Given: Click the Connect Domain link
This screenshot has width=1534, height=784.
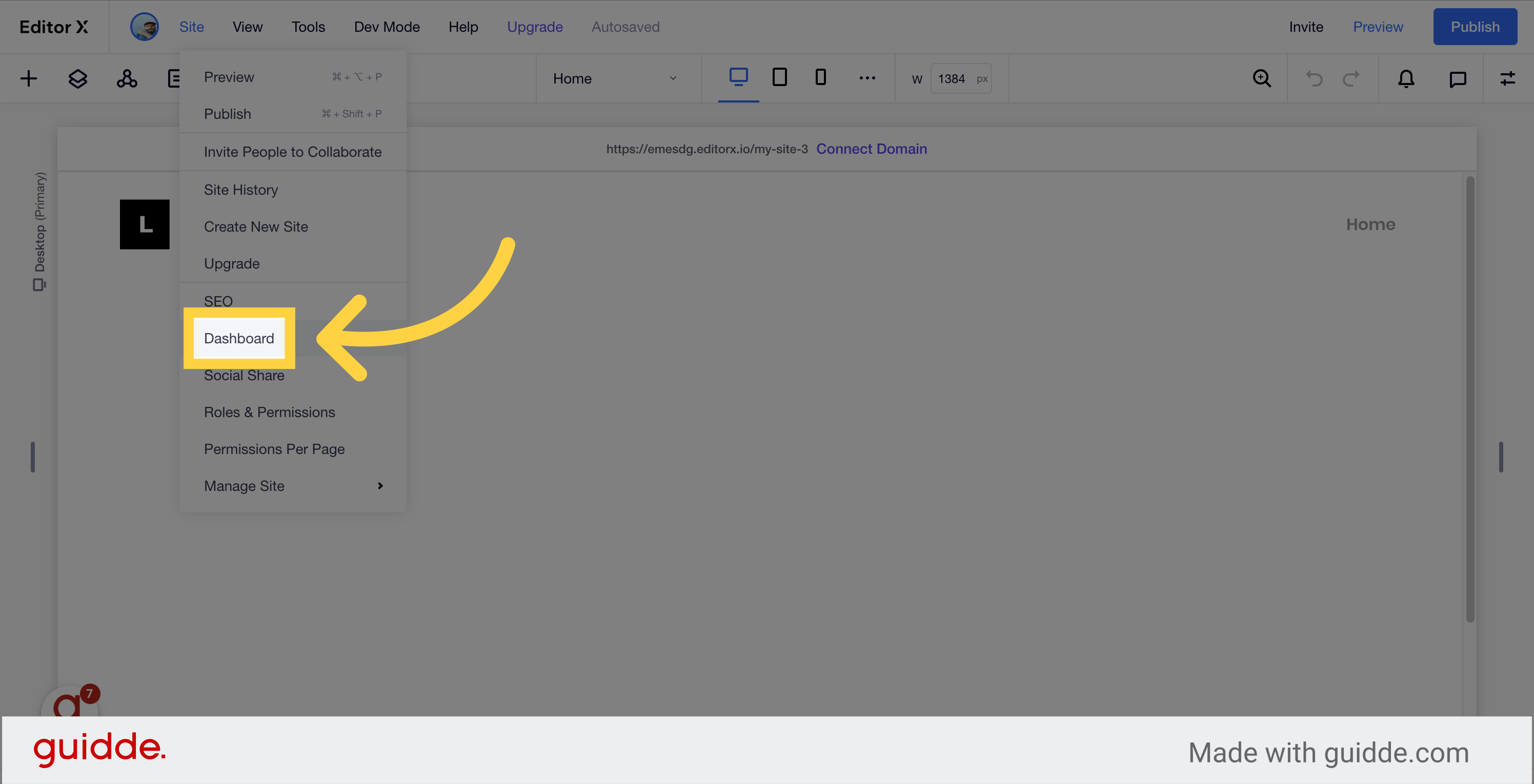Looking at the screenshot, I should (x=871, y=149).
